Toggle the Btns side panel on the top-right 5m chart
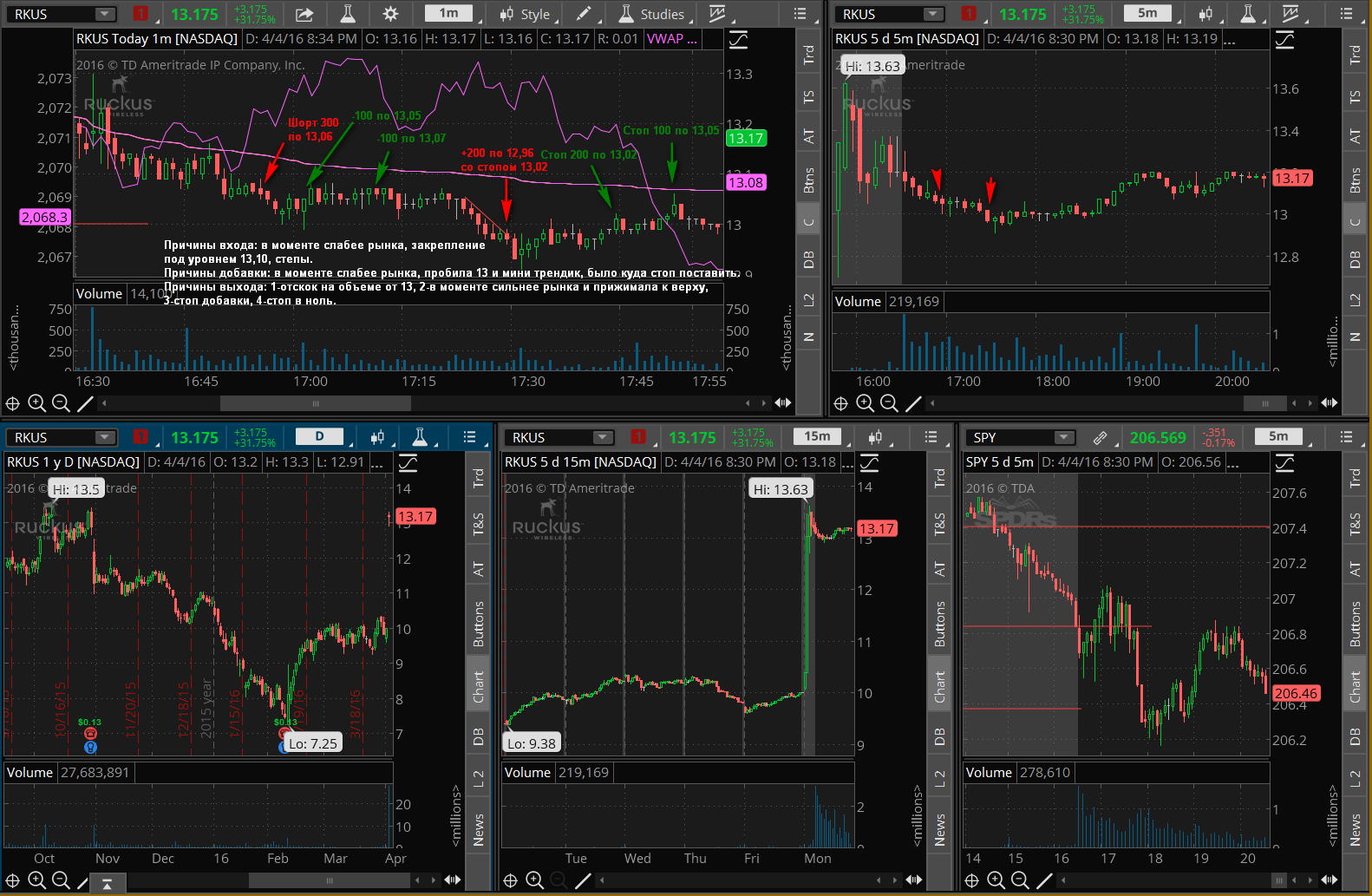Viewport: 1372px width, 896px height. (x=1355, y=180)
